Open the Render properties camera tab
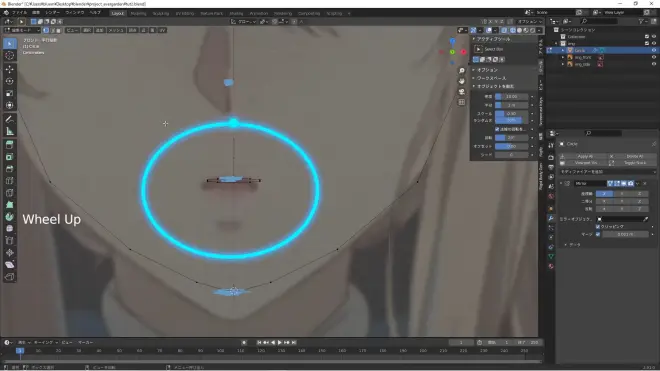Viewport: 660px width, 371px height. 551,157
